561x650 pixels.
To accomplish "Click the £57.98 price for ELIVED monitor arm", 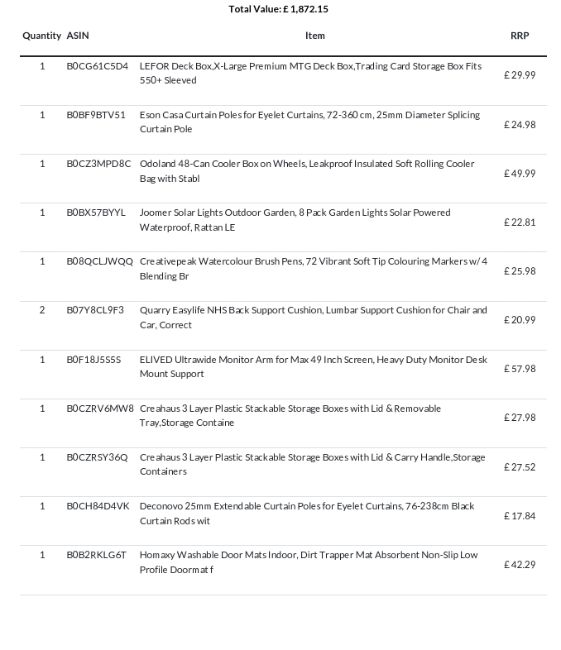I will (520, 369).
